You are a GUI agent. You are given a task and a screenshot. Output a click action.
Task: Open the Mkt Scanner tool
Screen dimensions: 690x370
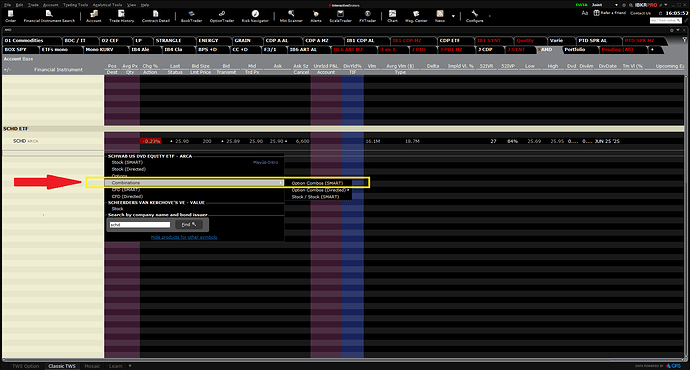[291, 16]
